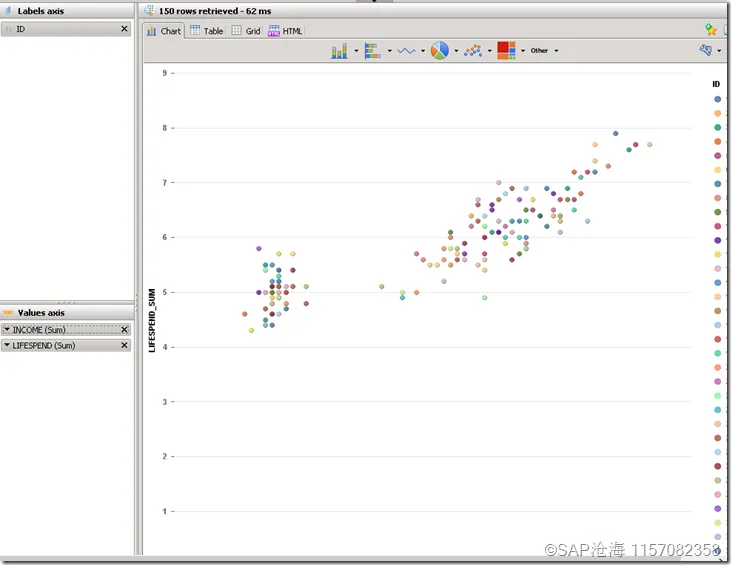Switch to the Grid tab
Screen dimensions: 731x565
246,31
